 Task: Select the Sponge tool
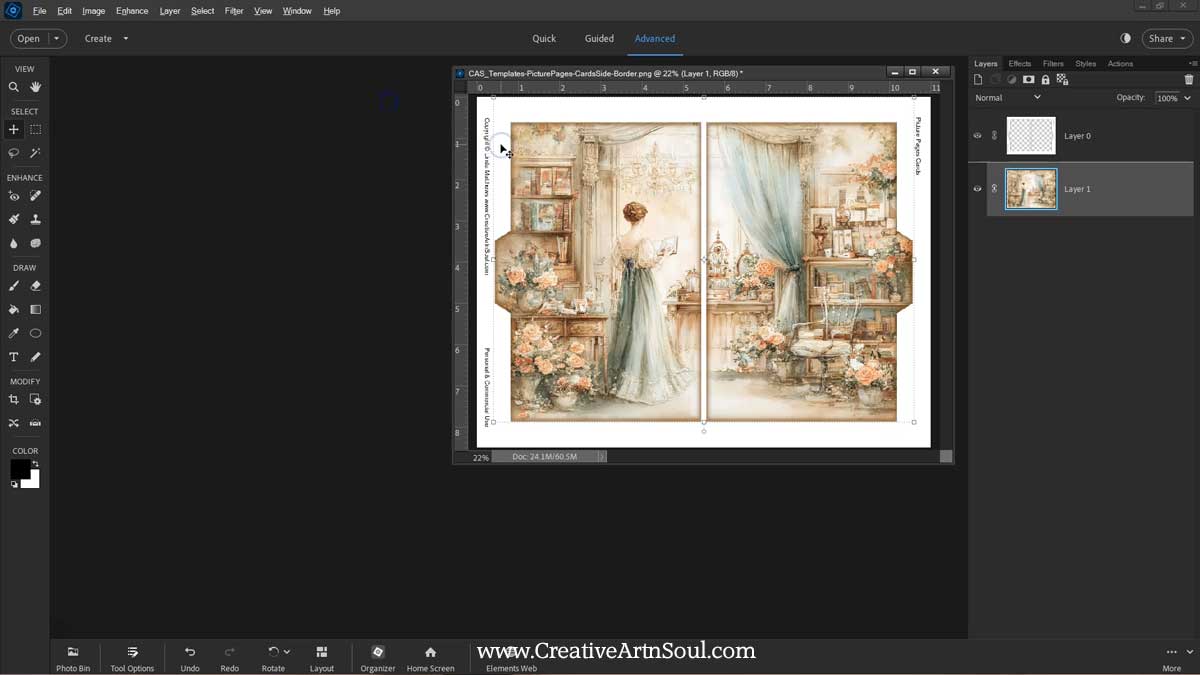pos(36,243)
